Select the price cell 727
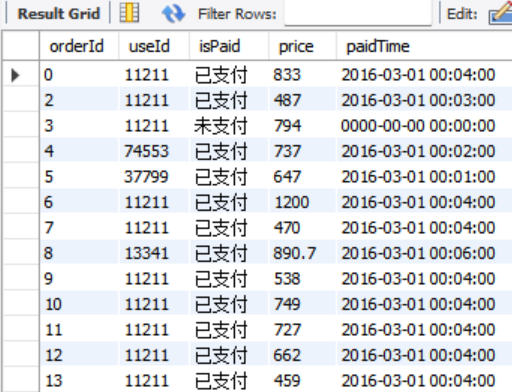The image size is (512, 392). [302, 330]
